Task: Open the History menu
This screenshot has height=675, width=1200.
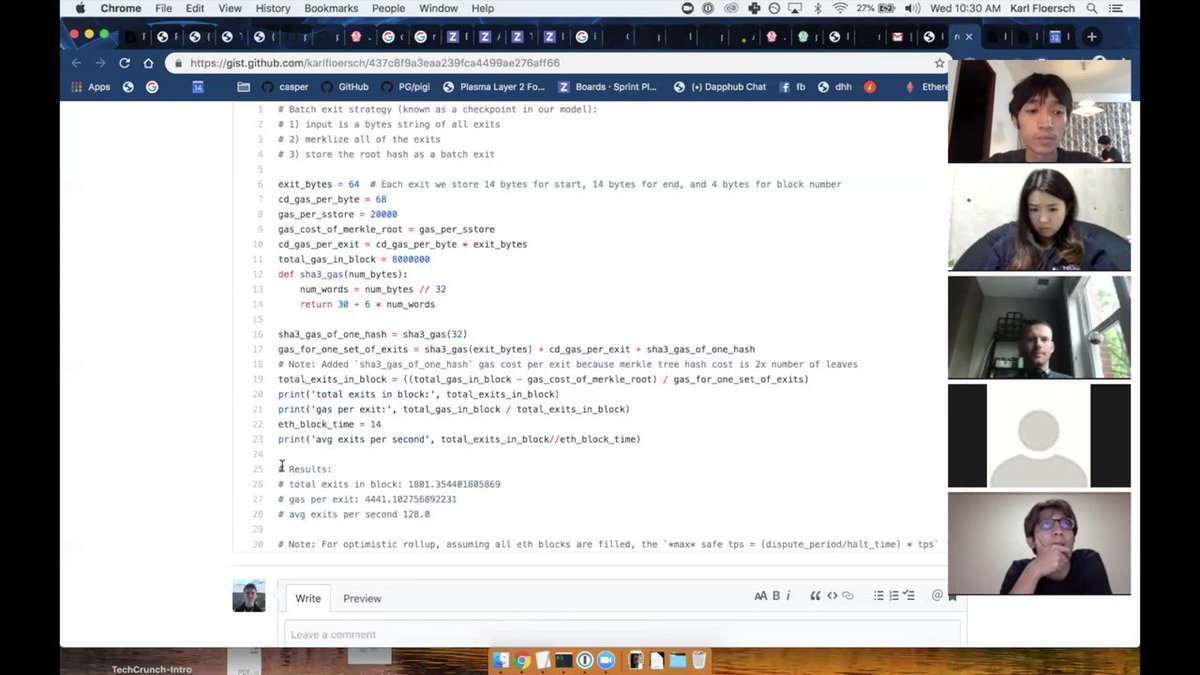Action: click(272, 8)
